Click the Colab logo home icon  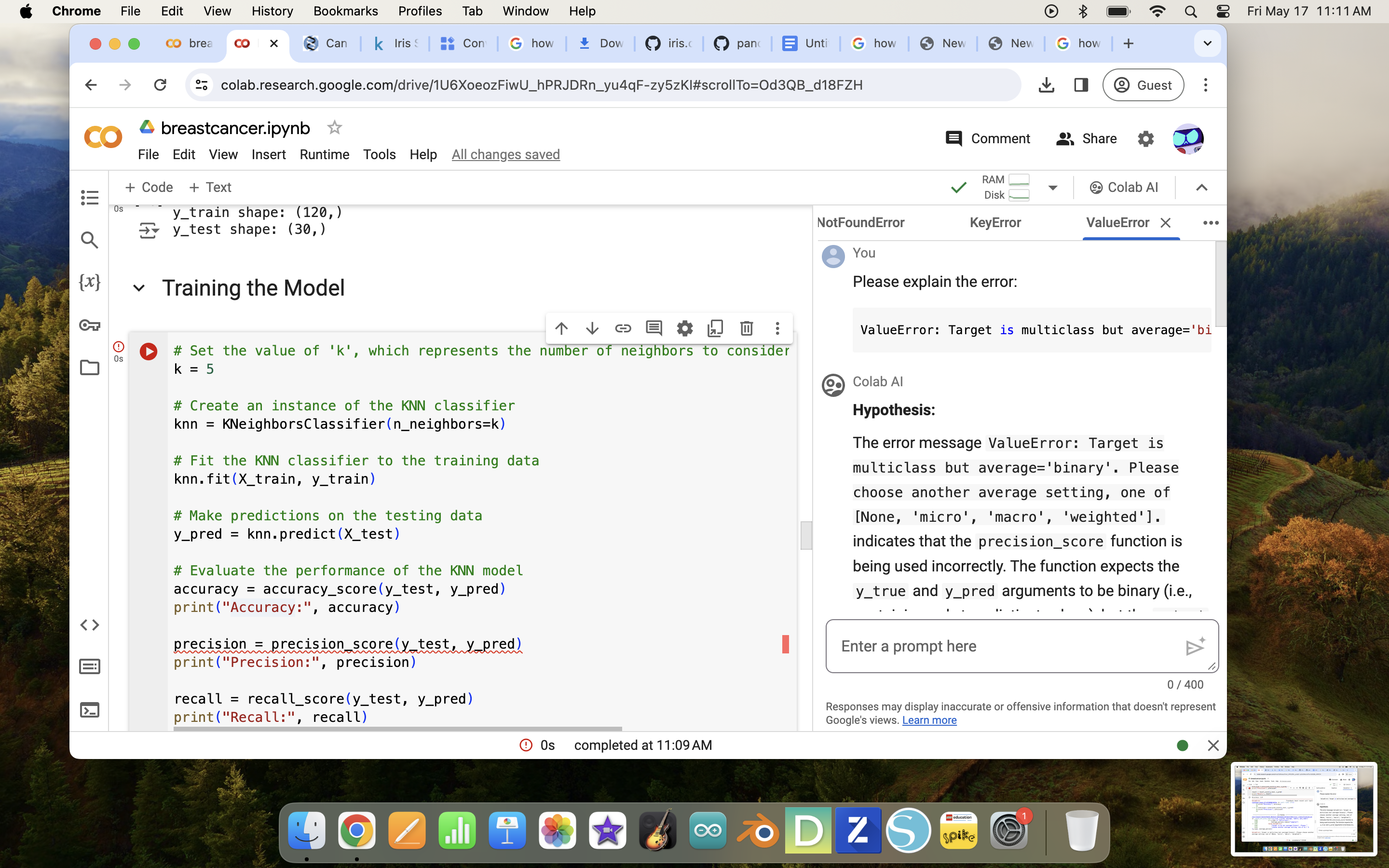[x=103, y=138]
